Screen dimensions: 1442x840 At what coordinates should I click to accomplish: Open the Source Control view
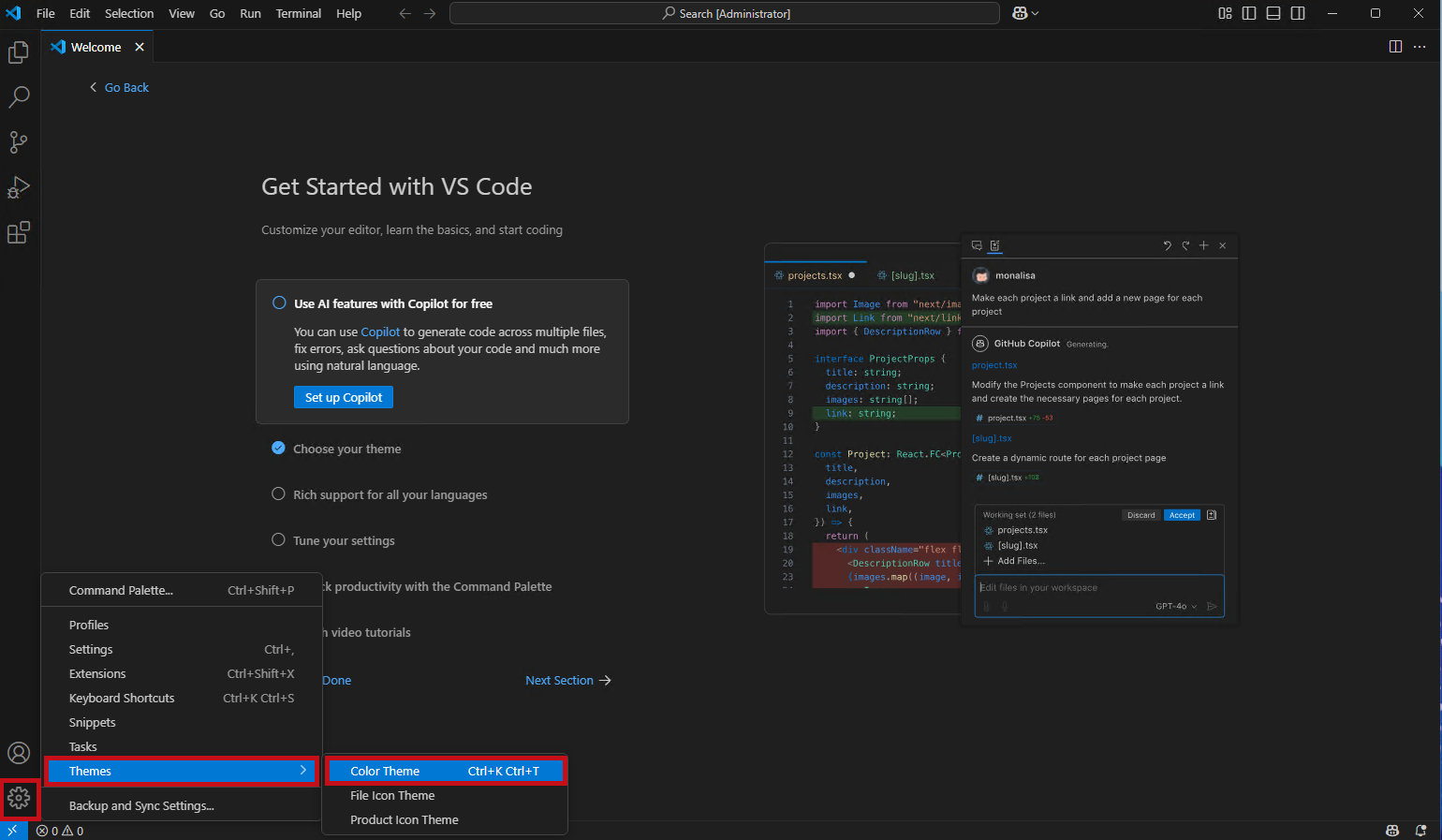(x=19, y=142)
